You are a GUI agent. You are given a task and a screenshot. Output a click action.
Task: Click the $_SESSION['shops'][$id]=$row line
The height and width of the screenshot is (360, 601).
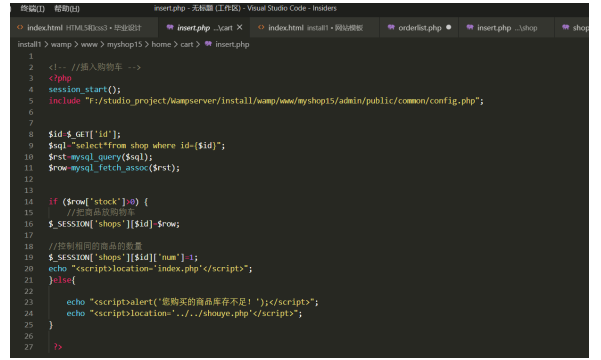[114, 224]
